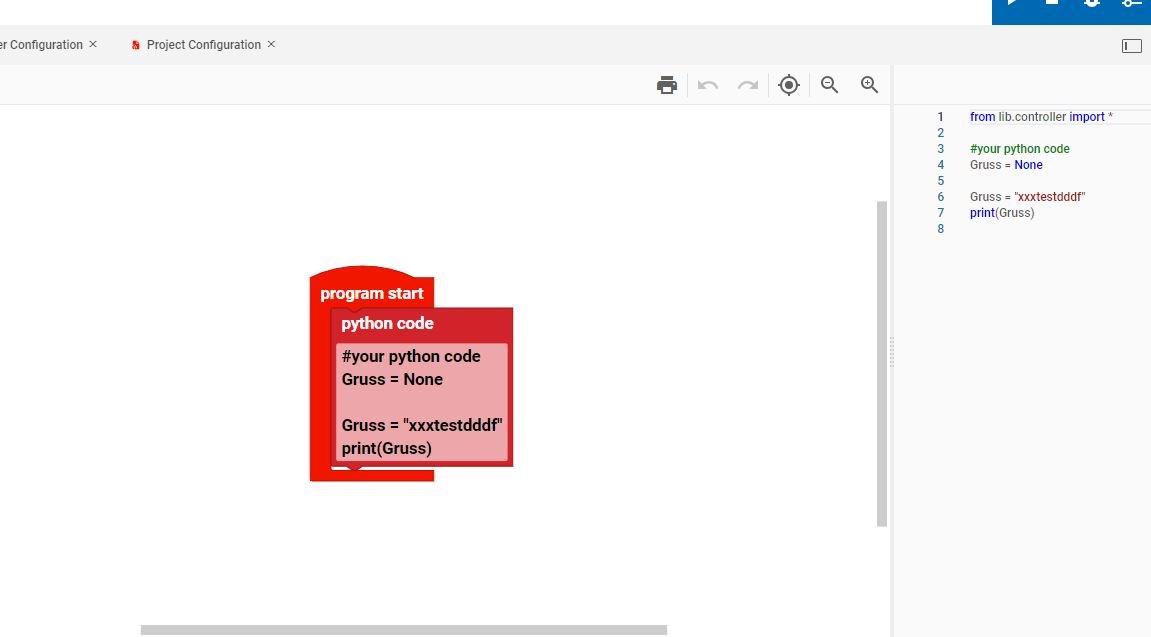Zoom in on the block workspace
Screen dimensions: 1151x637
pos(870,85)
